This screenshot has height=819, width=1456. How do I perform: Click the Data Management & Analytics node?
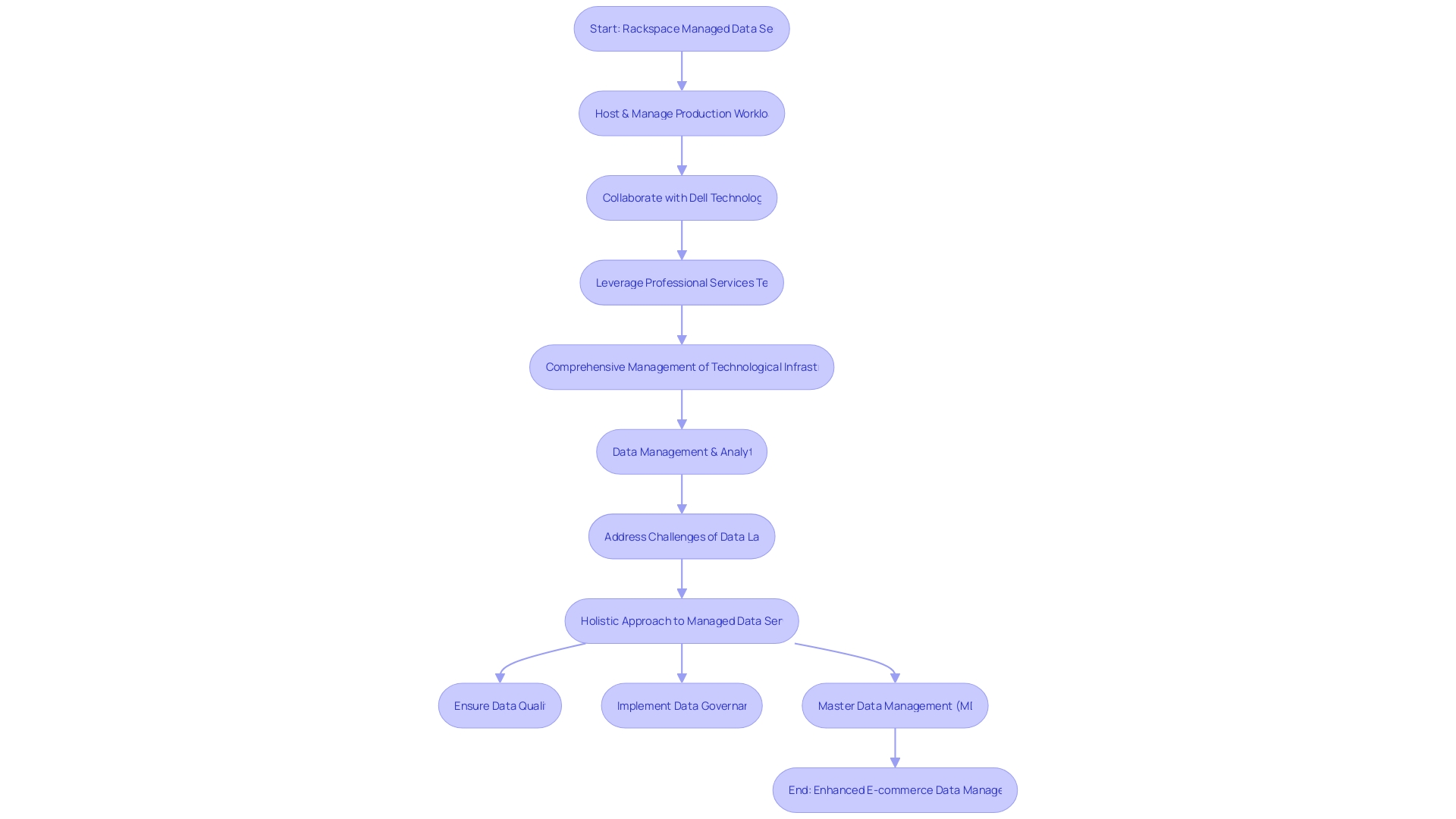click(x=682, y=451)
